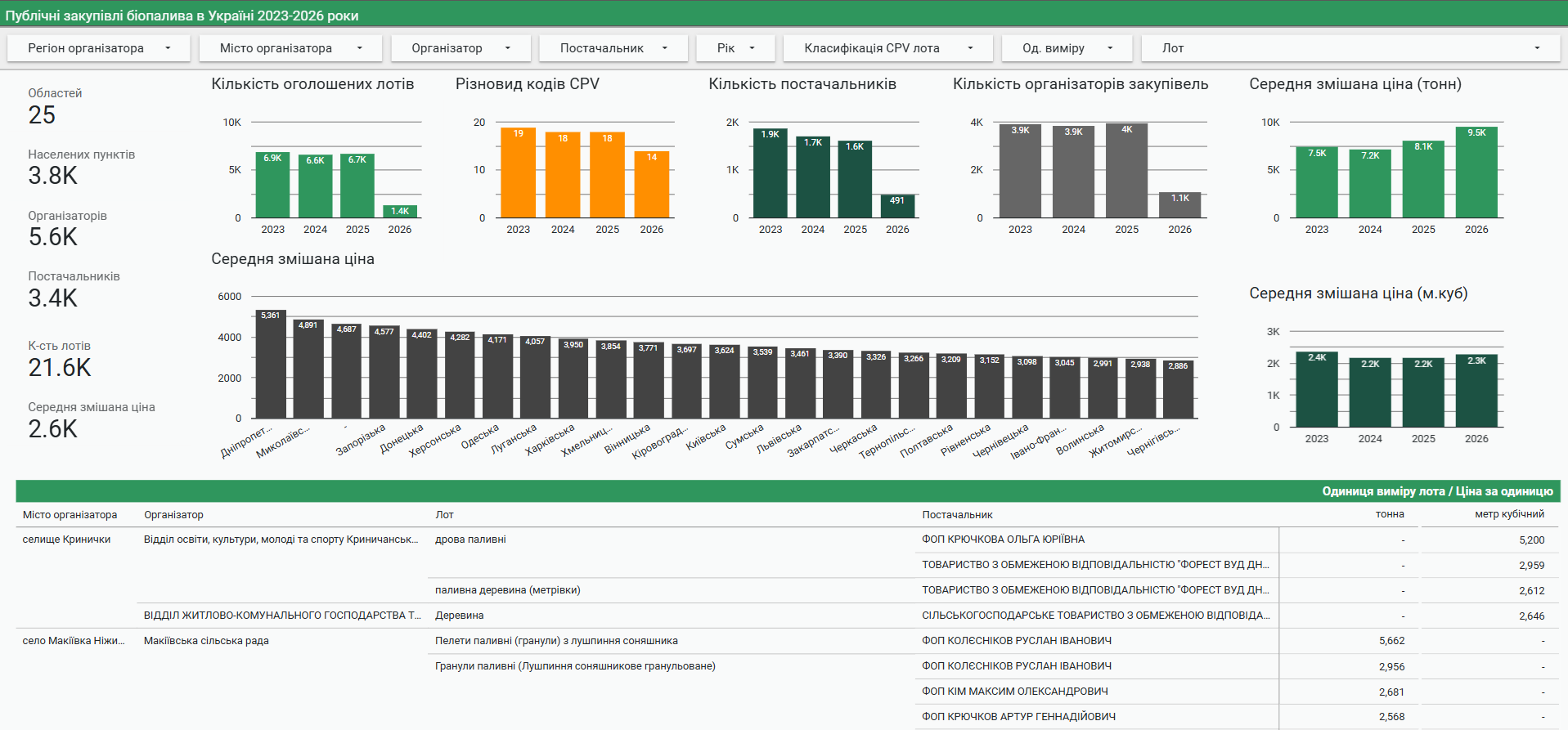This screenshot has height=730, width=1568.
Task: Select the Дніпропетровська bar labeled 5,361
Action: point(271,365)
